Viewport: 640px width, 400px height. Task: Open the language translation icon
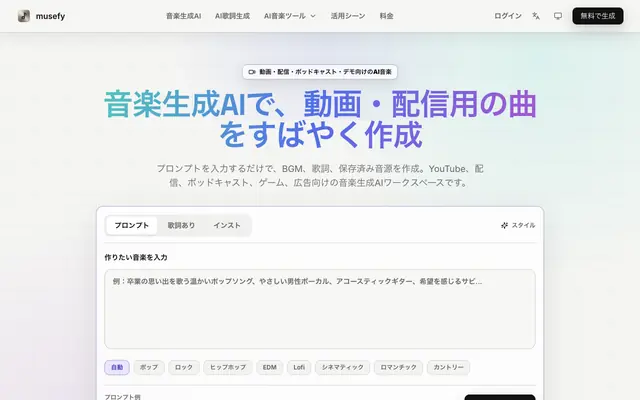click(536, 16)
